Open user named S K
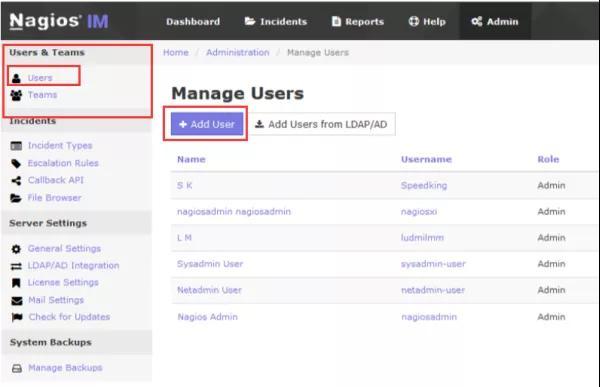Image resolution: width=600 pixels, height=387 pixels. (x=184, y=186)
